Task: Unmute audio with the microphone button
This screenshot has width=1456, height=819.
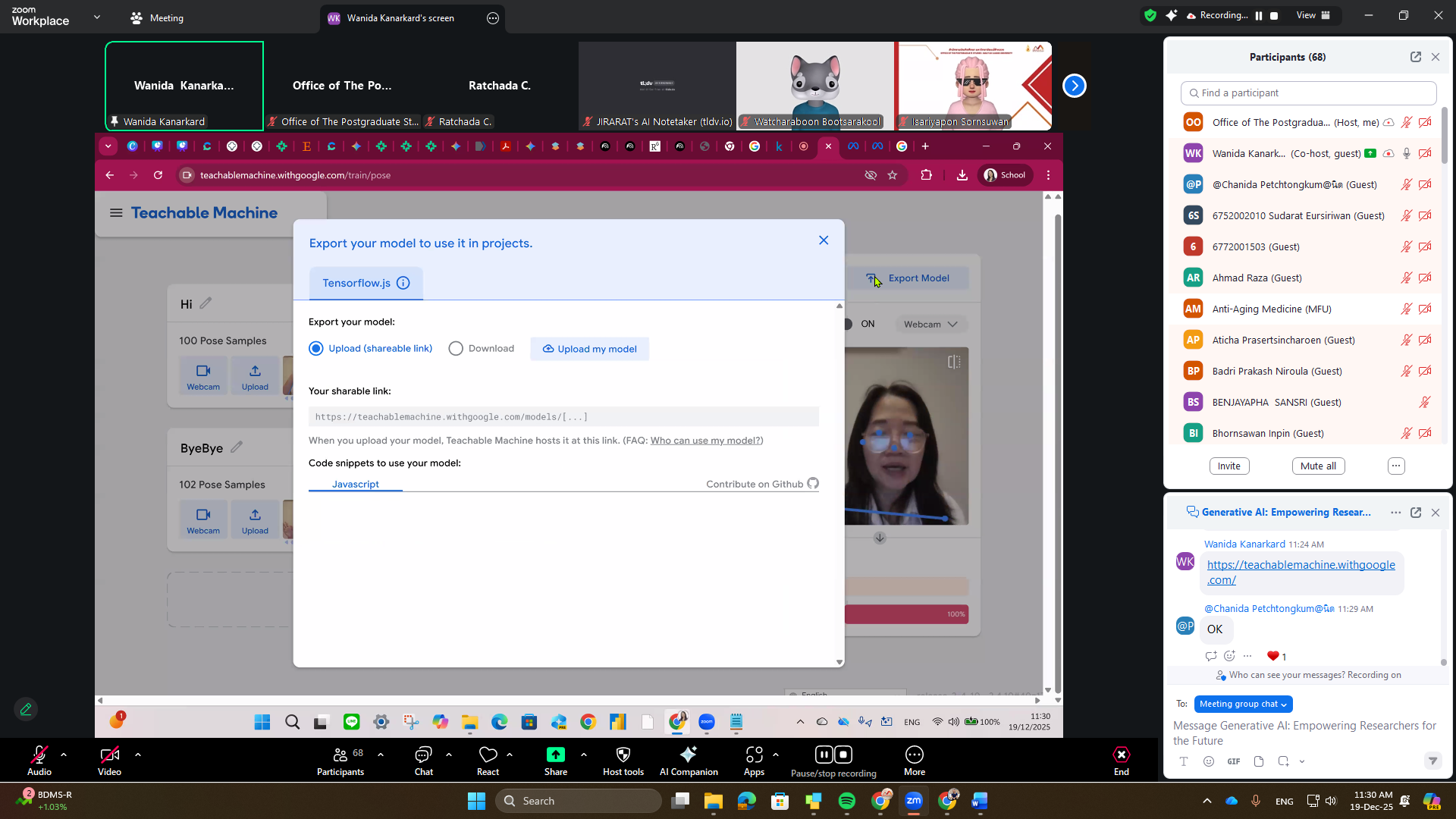Action: pos(39,755)
